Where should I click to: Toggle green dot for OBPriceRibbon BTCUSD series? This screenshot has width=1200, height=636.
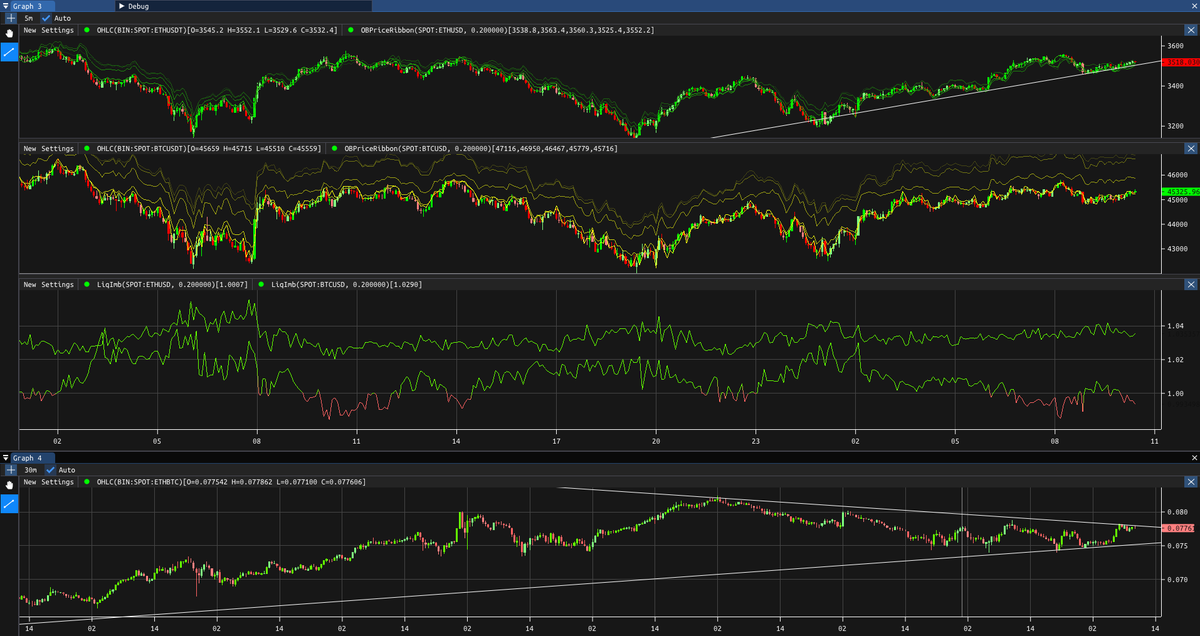[x=335, y=148]
